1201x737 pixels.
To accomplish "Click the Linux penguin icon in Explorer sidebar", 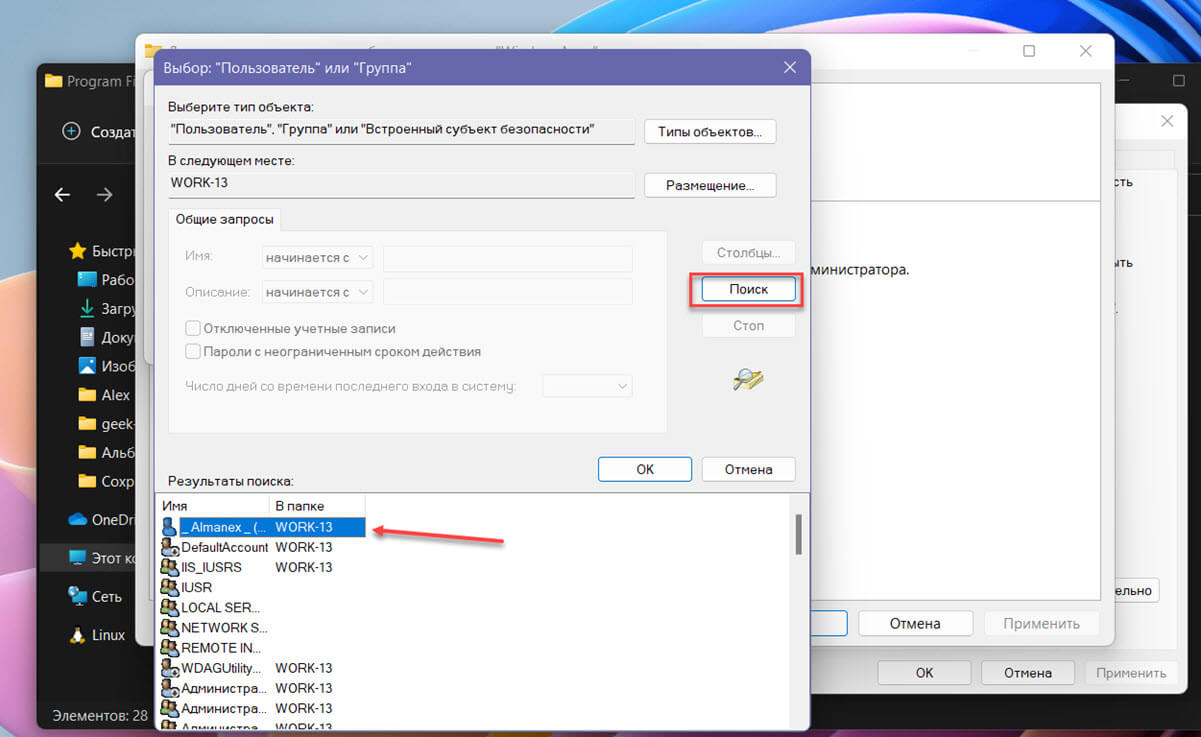I will tap(77, 635).
